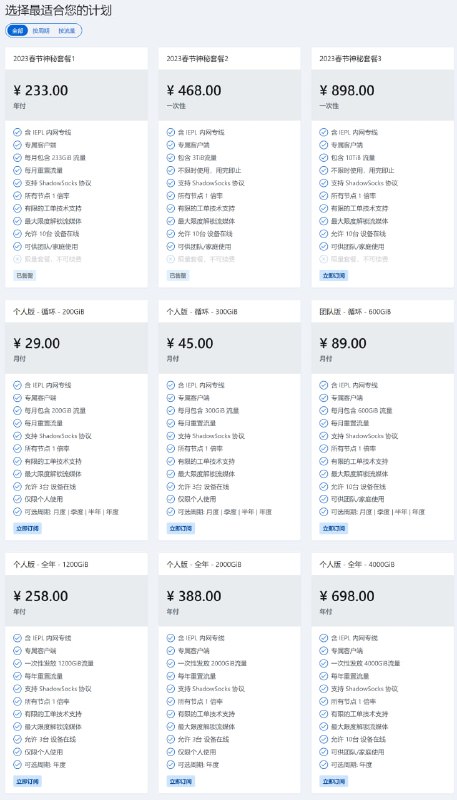Click check icon beside 一次性发放 1200GiB 流量
This screenshot has height=800, width=457.
(x=17, y=663)
